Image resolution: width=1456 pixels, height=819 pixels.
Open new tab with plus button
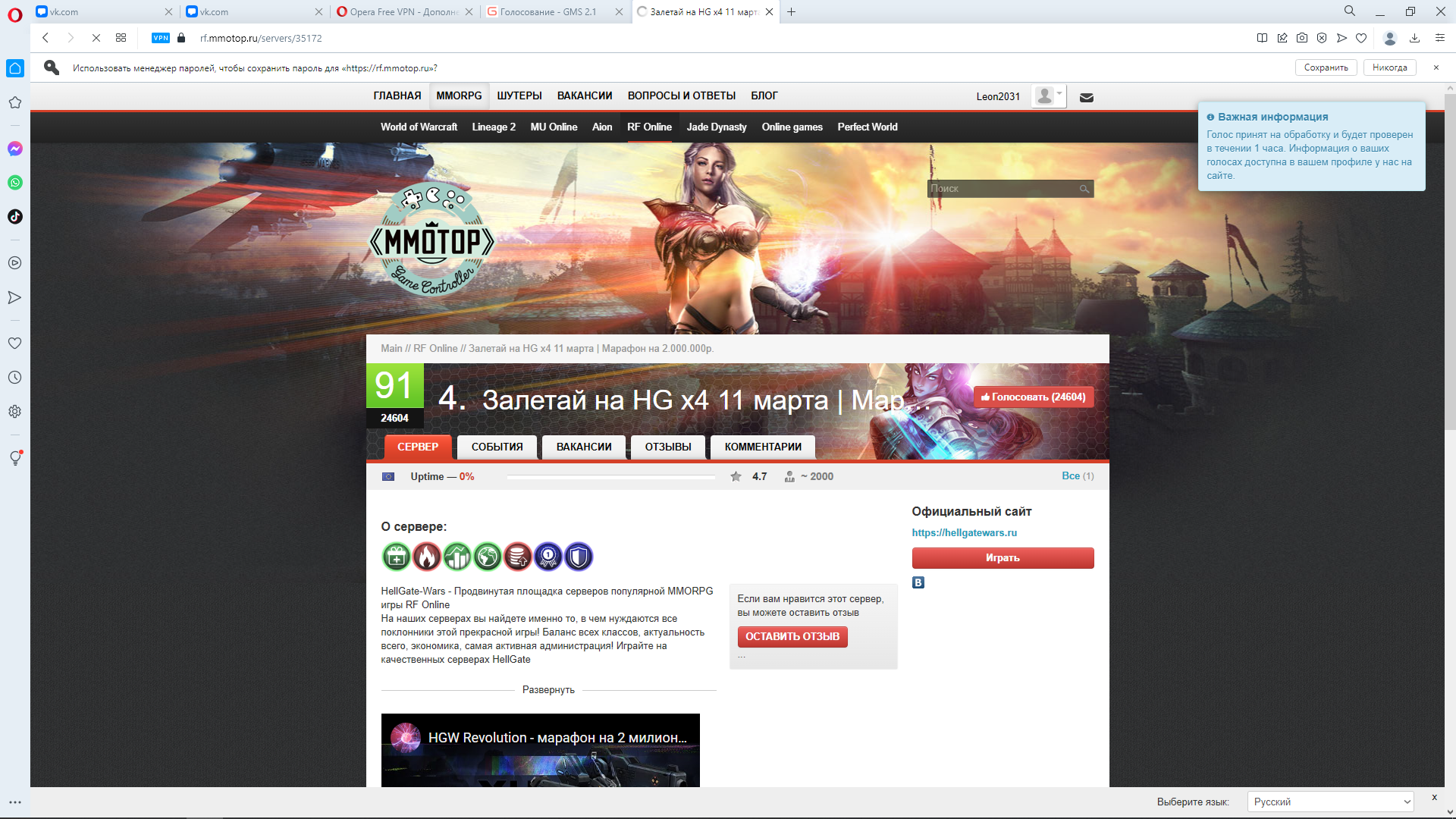(791, 11)
